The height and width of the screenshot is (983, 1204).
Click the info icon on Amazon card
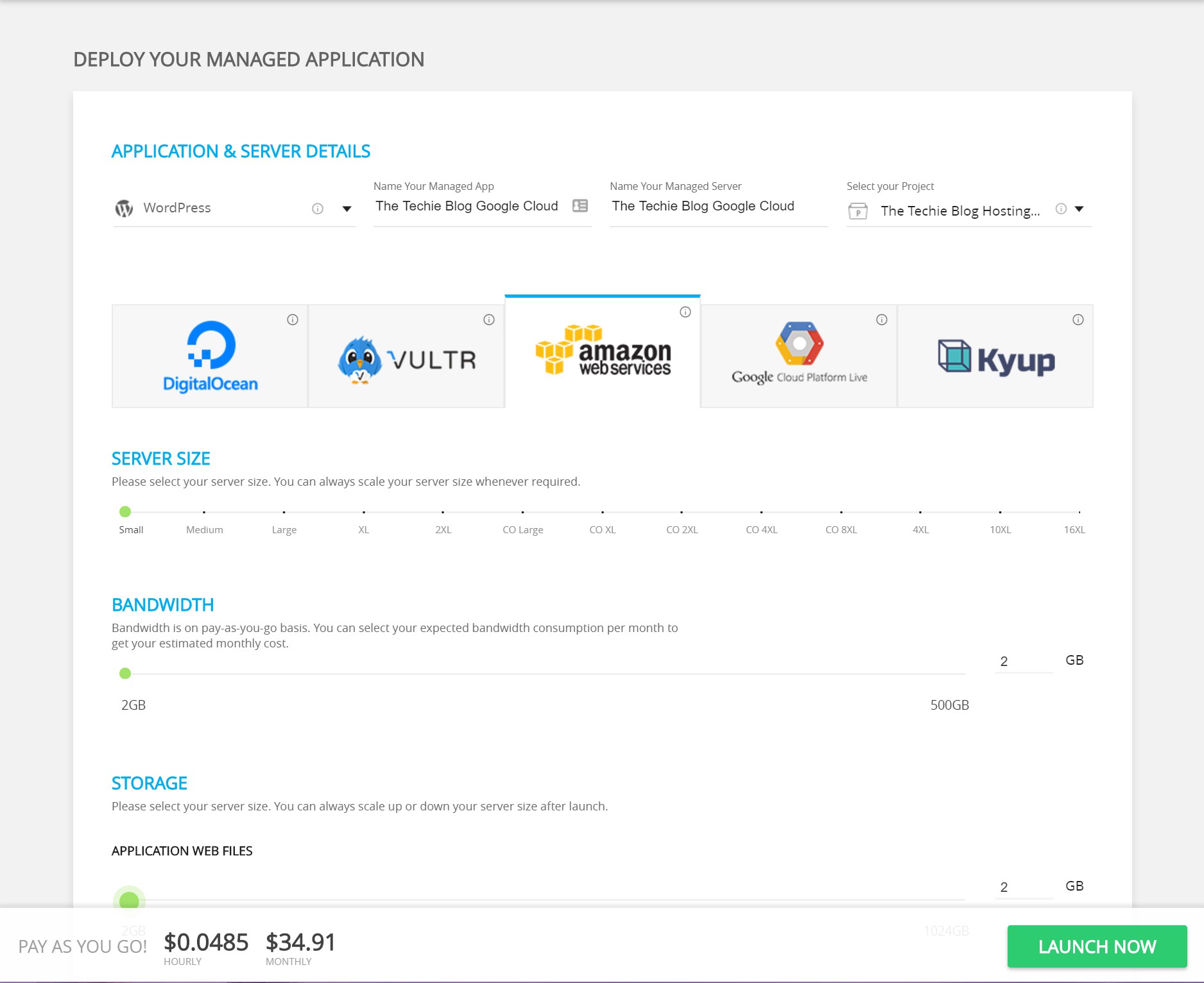pos(685,312)
